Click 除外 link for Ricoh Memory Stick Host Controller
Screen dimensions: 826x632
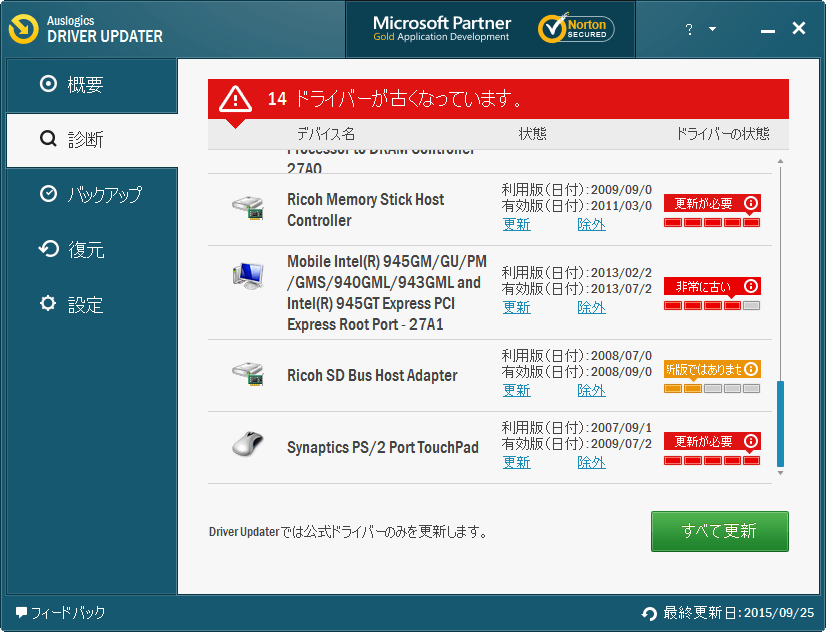pos(592,224)
